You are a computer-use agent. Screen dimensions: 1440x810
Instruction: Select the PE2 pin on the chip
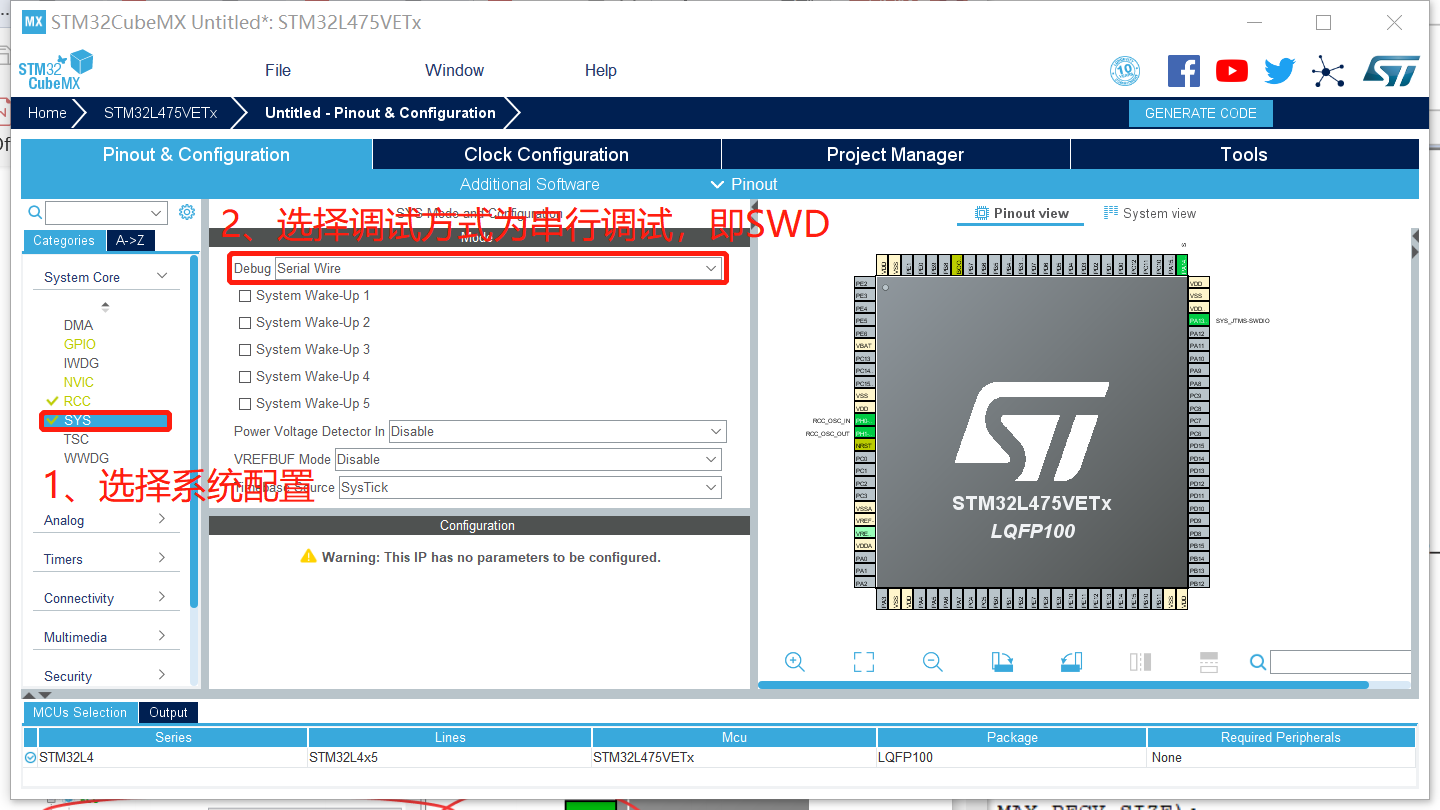tap(864, 283)
